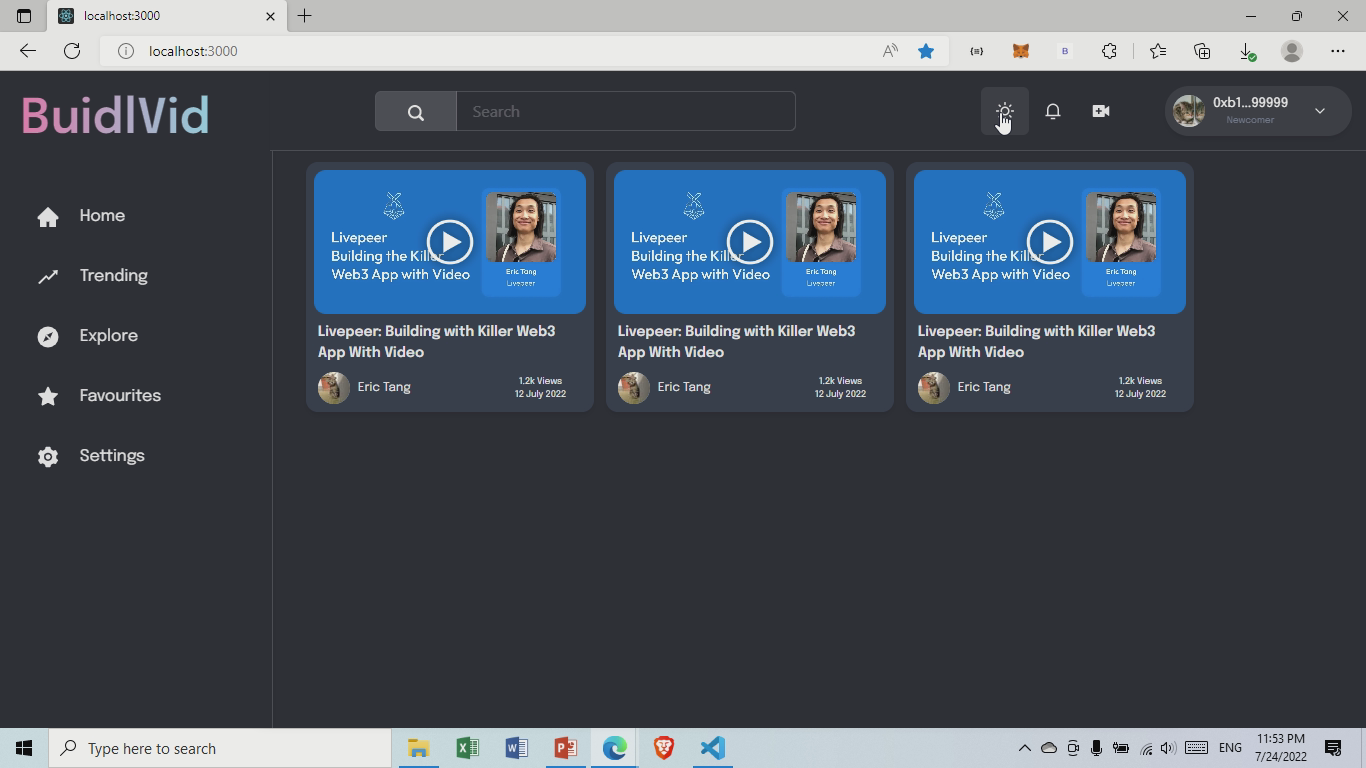Click the upload video camera icon

pyautogui.click(x=1101, y=111)
